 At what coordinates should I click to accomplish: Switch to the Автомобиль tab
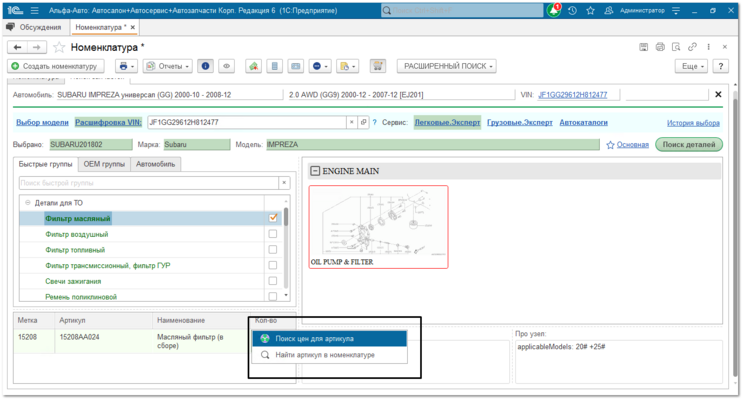pos(155,164)
